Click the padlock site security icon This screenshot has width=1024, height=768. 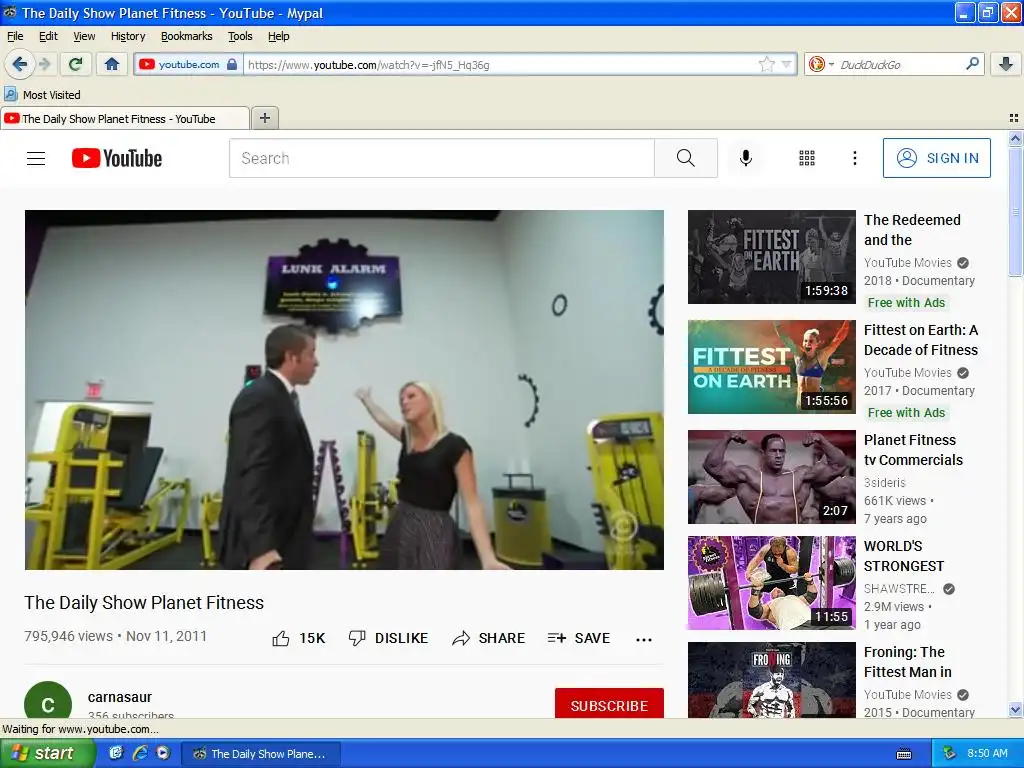point(232,64)
